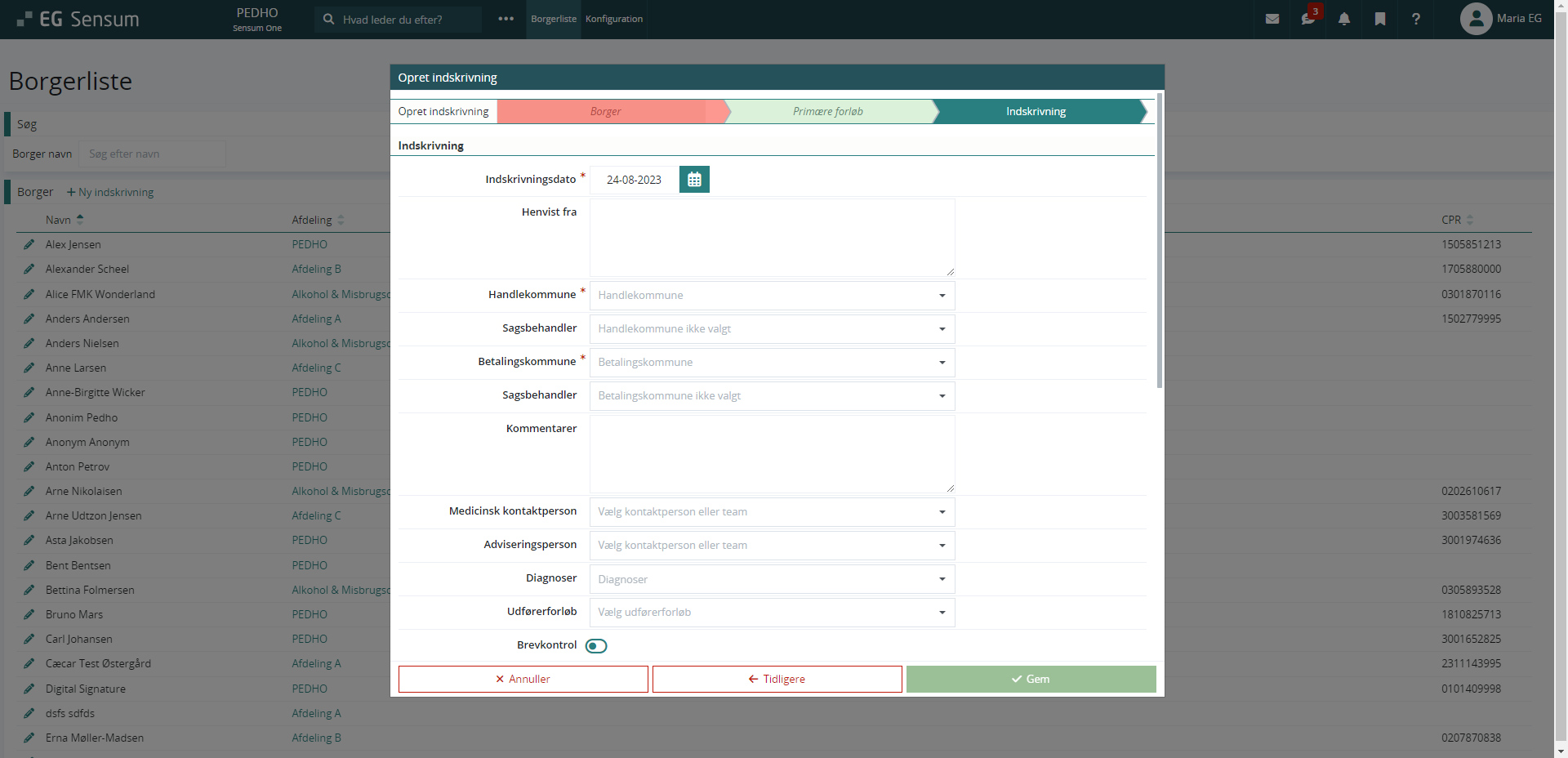This screenshot has width=1568, height=758.
Task: Click the edit pencil beside Alex Jensen
Action: click(29, 244)
